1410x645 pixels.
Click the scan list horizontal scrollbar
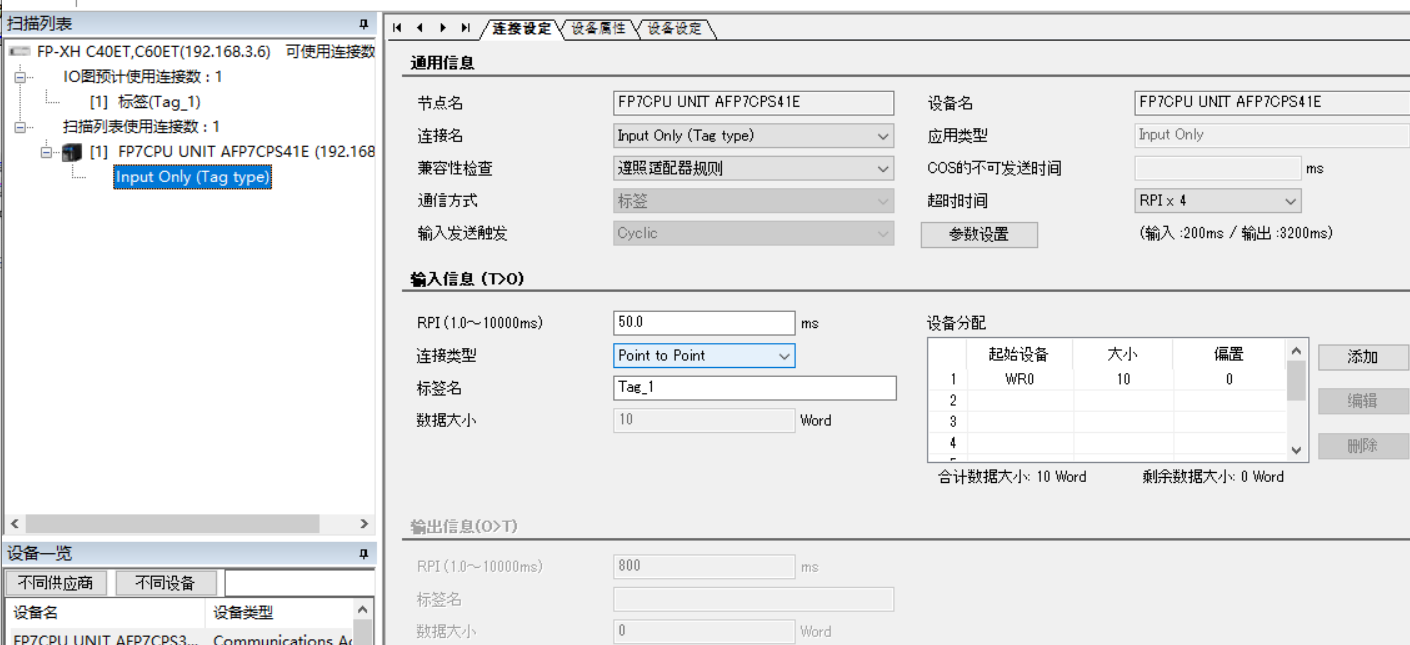click(172, 524)
